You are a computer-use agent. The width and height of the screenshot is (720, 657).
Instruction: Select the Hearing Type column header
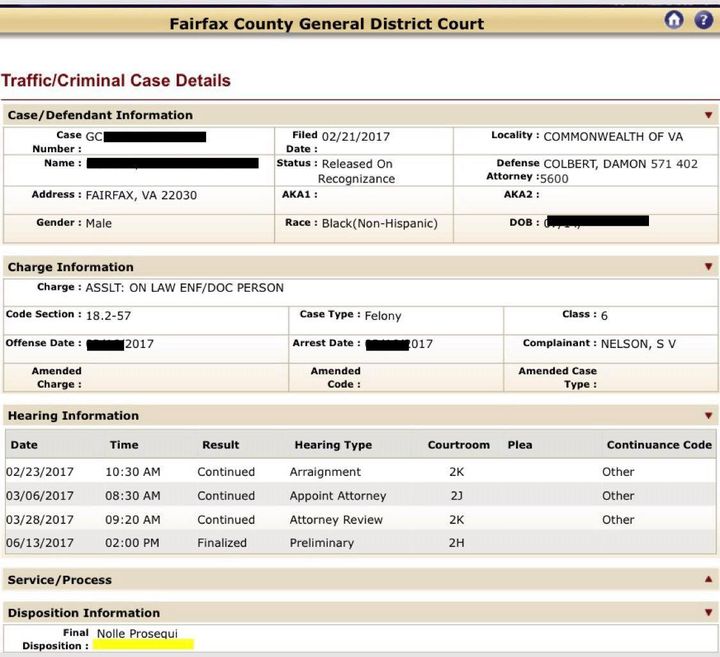333,445
